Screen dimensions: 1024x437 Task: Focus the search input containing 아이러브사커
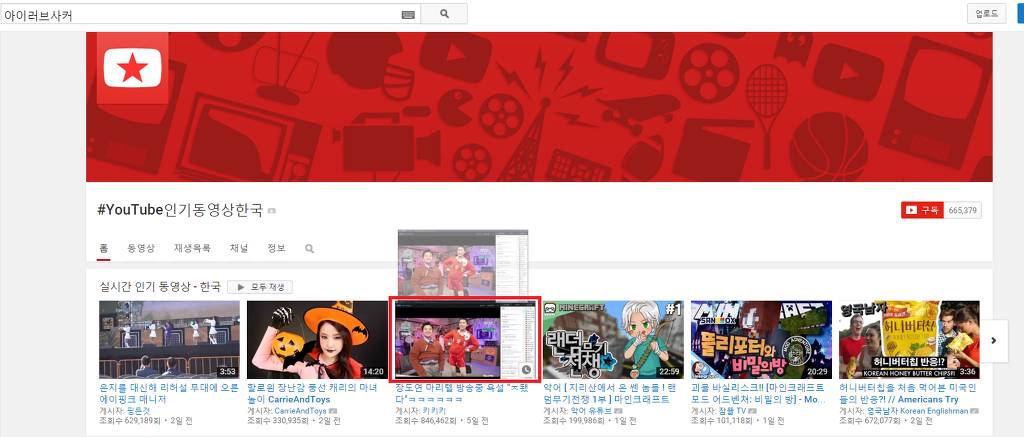[210, 14]
